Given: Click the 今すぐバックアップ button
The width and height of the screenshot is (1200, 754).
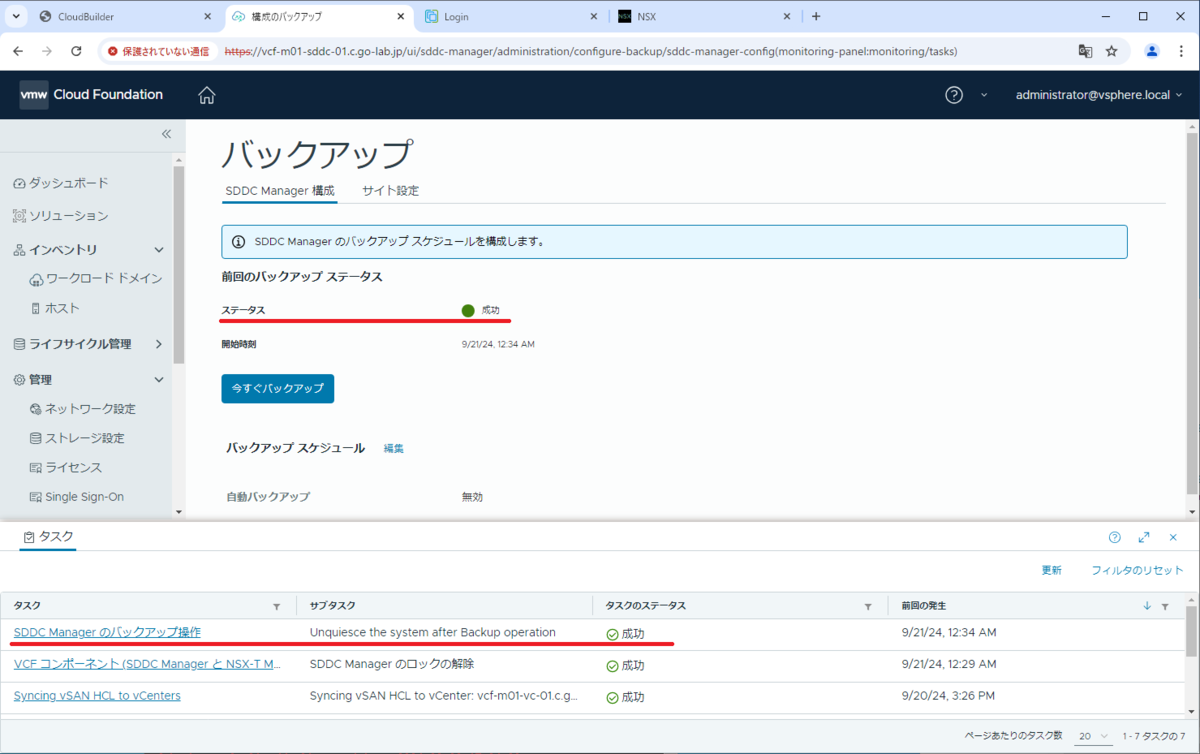Looking at the screenshot, I should point(277,388).
